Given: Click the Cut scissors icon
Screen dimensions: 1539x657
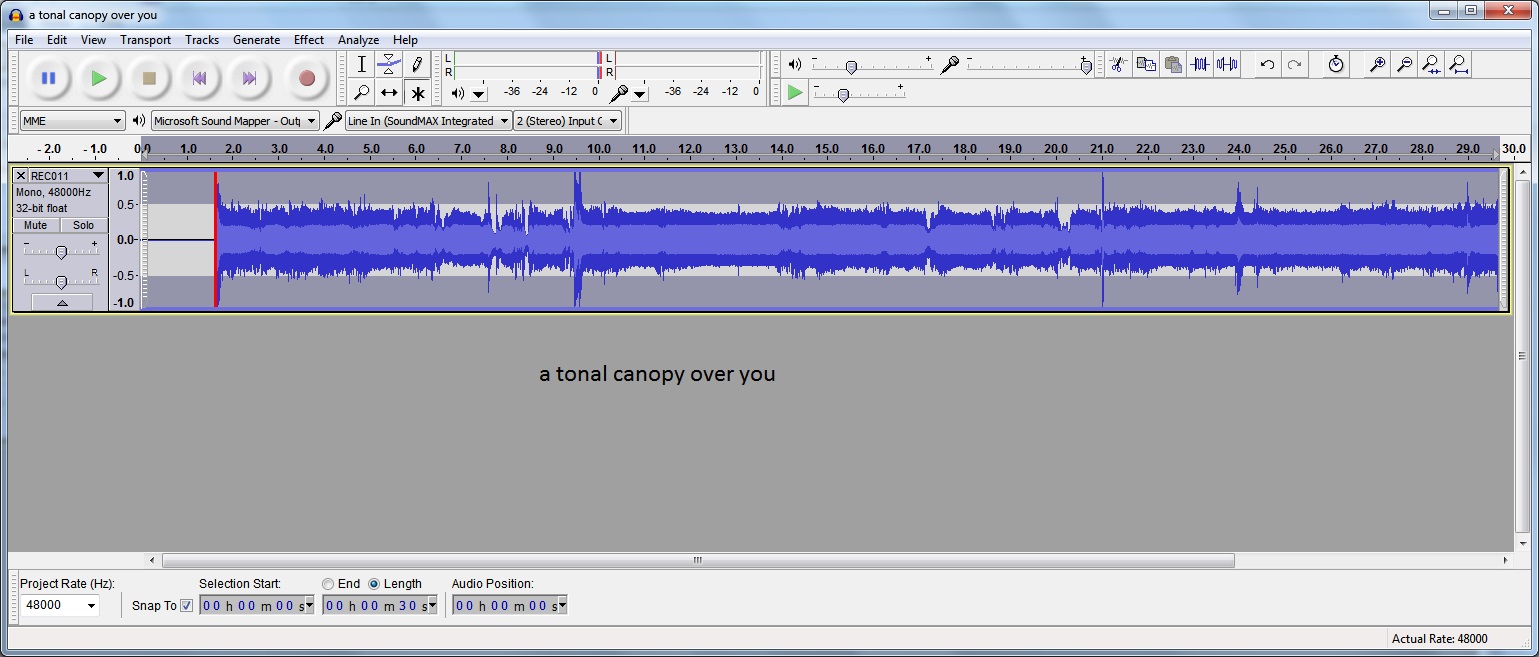Looking at the screenshot, I should click(1118, 64).
